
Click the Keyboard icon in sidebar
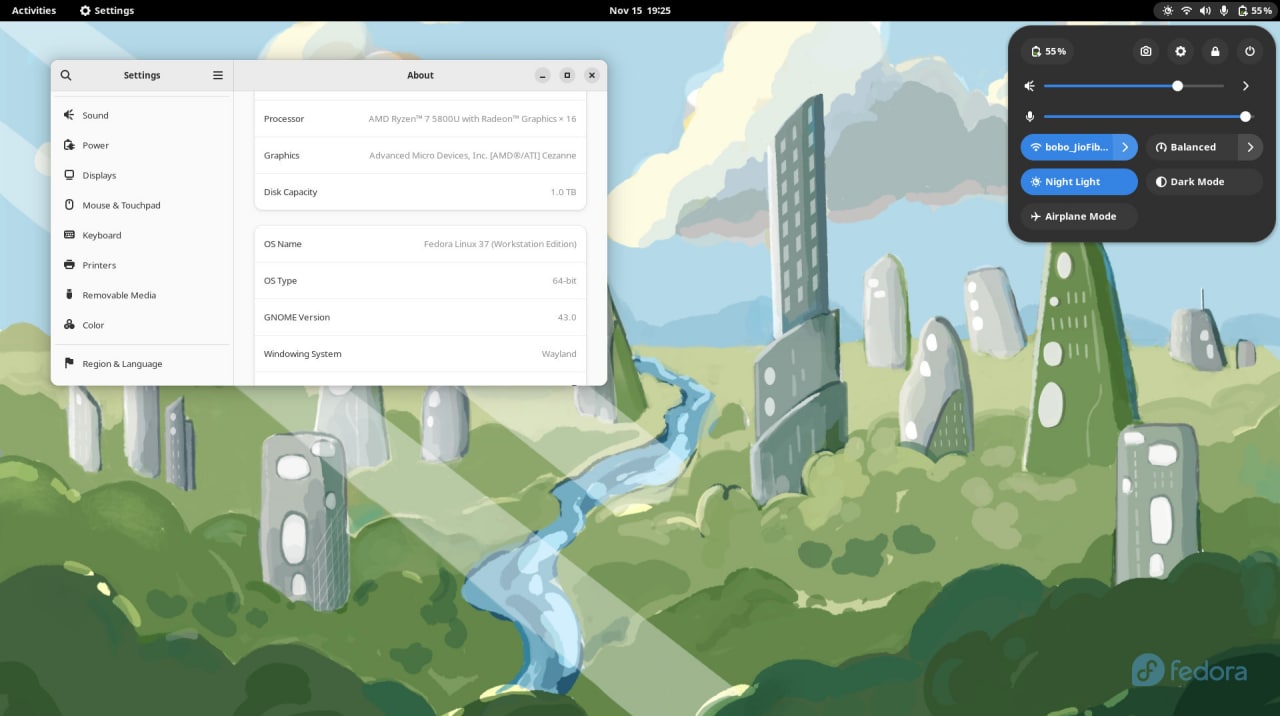click(69, 235)
